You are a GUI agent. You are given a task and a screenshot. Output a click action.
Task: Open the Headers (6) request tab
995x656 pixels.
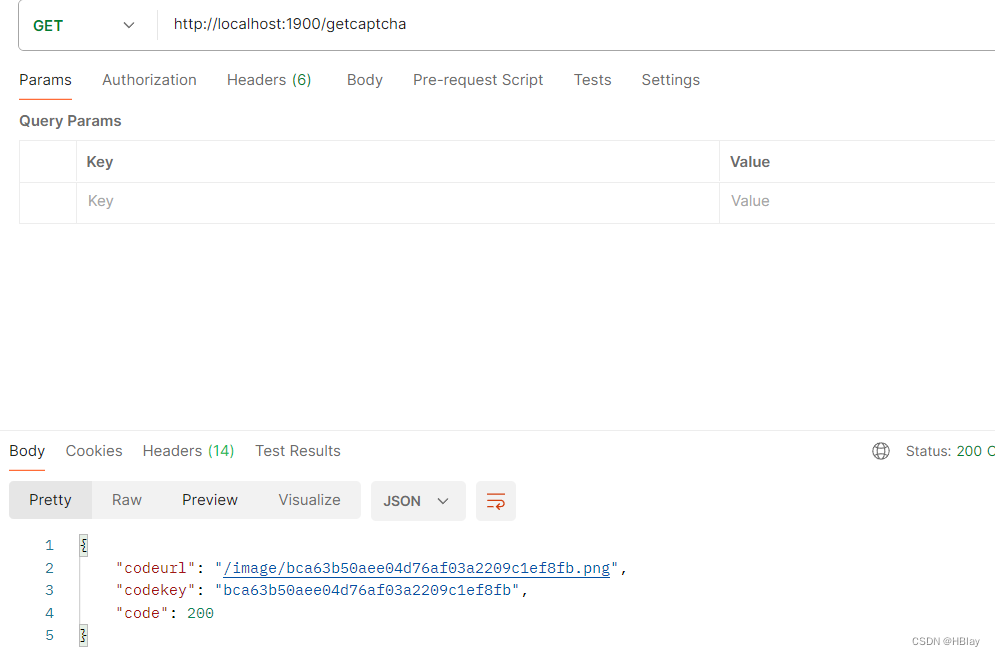pyautogui.click(x=268, y=80)
